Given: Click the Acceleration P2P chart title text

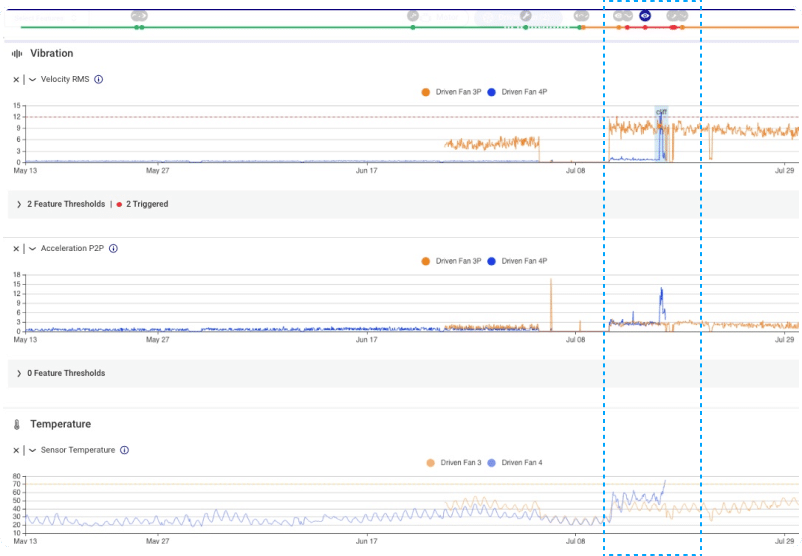Looking at the screenshot, I should click(x=72, y=248).
